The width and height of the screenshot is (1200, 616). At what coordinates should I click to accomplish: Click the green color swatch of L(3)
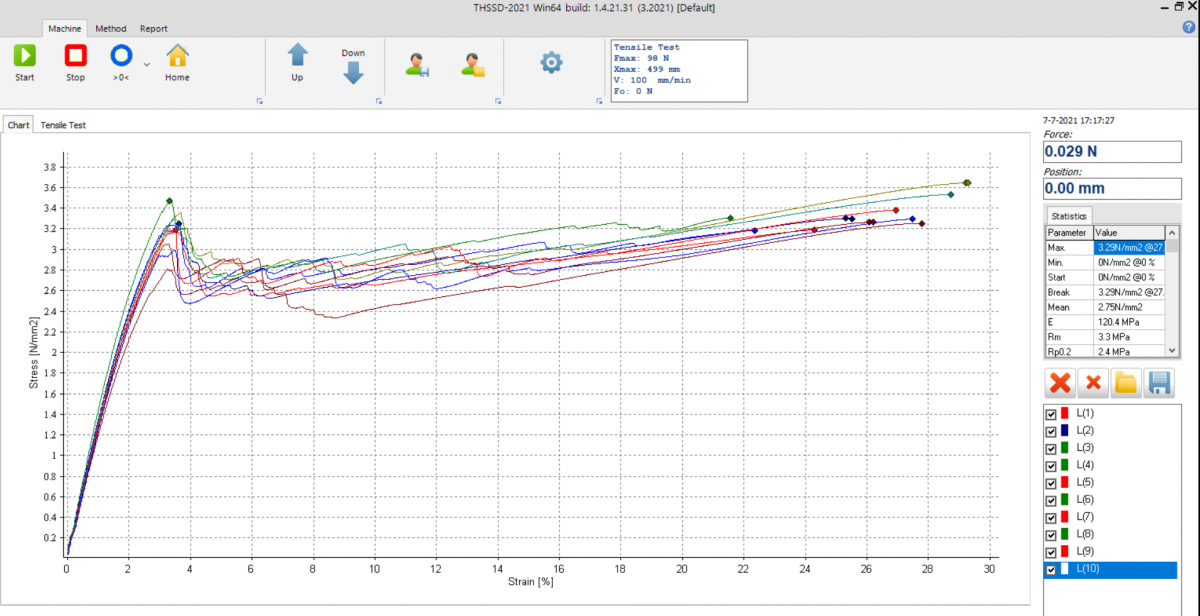1065,449
